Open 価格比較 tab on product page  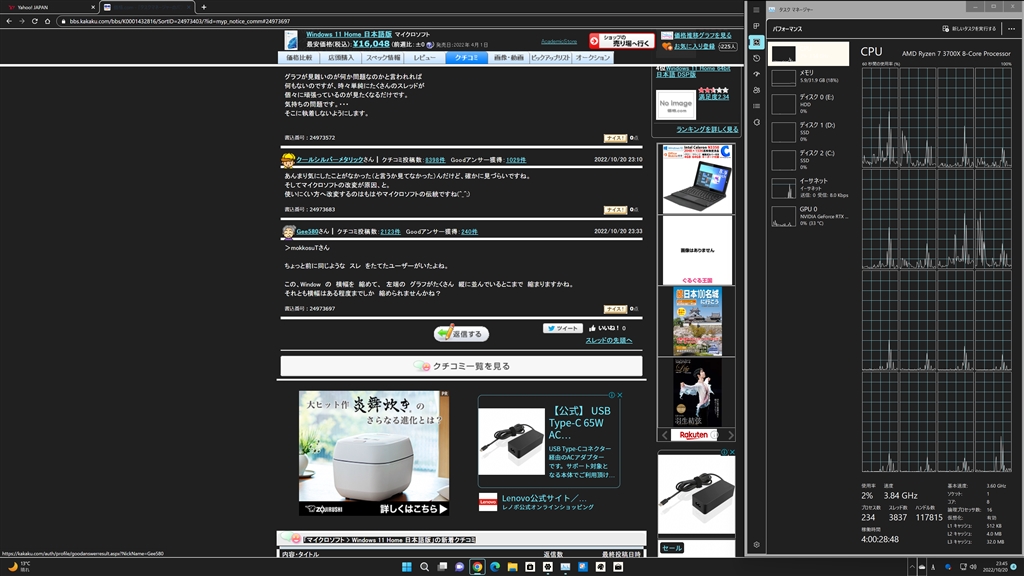[299, 57]
